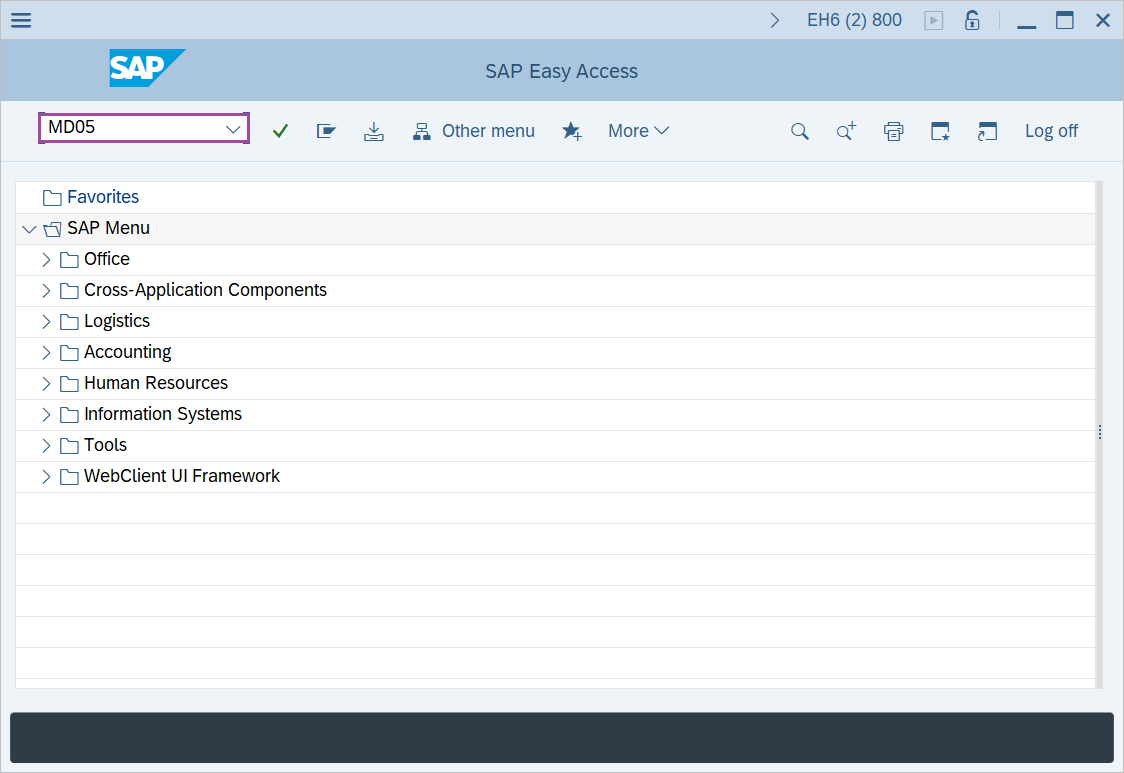Click the Print icon
1124x773 pixels.
[x=893, y=130]
